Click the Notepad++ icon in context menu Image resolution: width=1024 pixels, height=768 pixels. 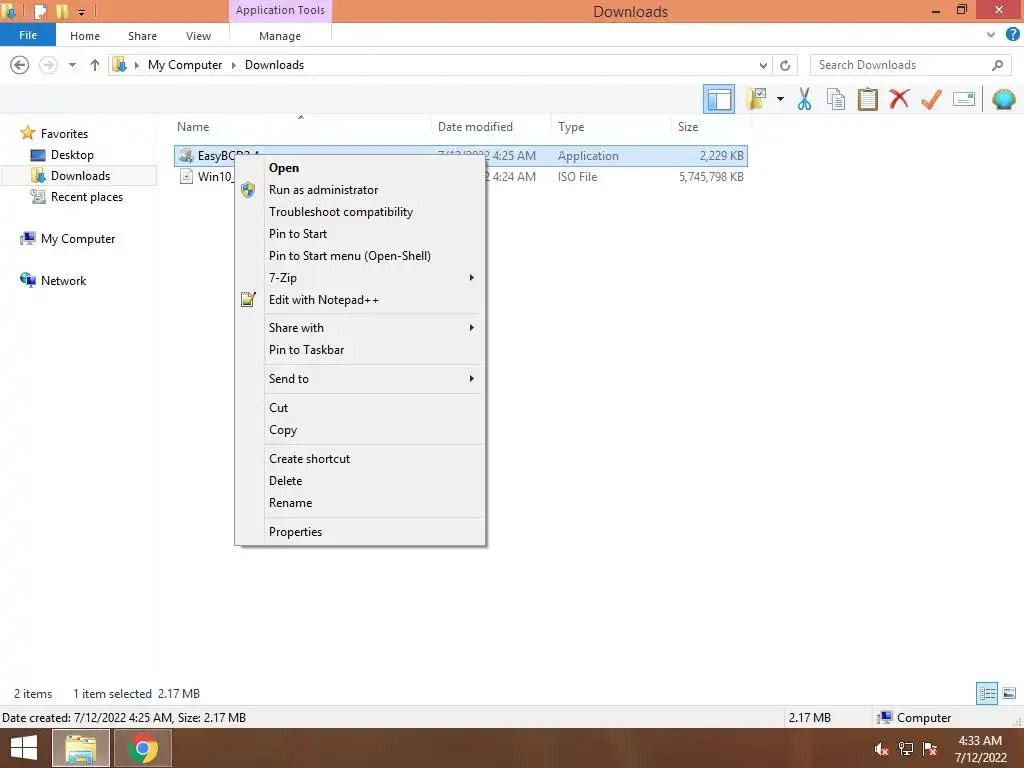[248, 300]
